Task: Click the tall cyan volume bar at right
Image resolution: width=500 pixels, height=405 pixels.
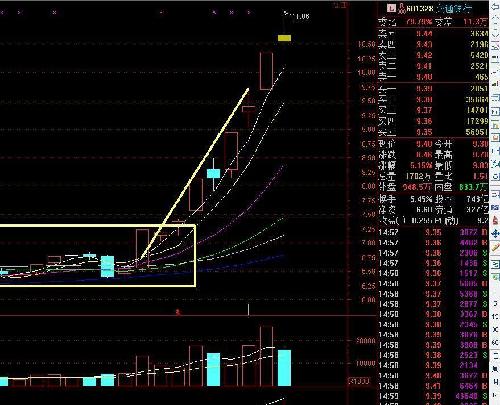Action: (x=284, y=368)
